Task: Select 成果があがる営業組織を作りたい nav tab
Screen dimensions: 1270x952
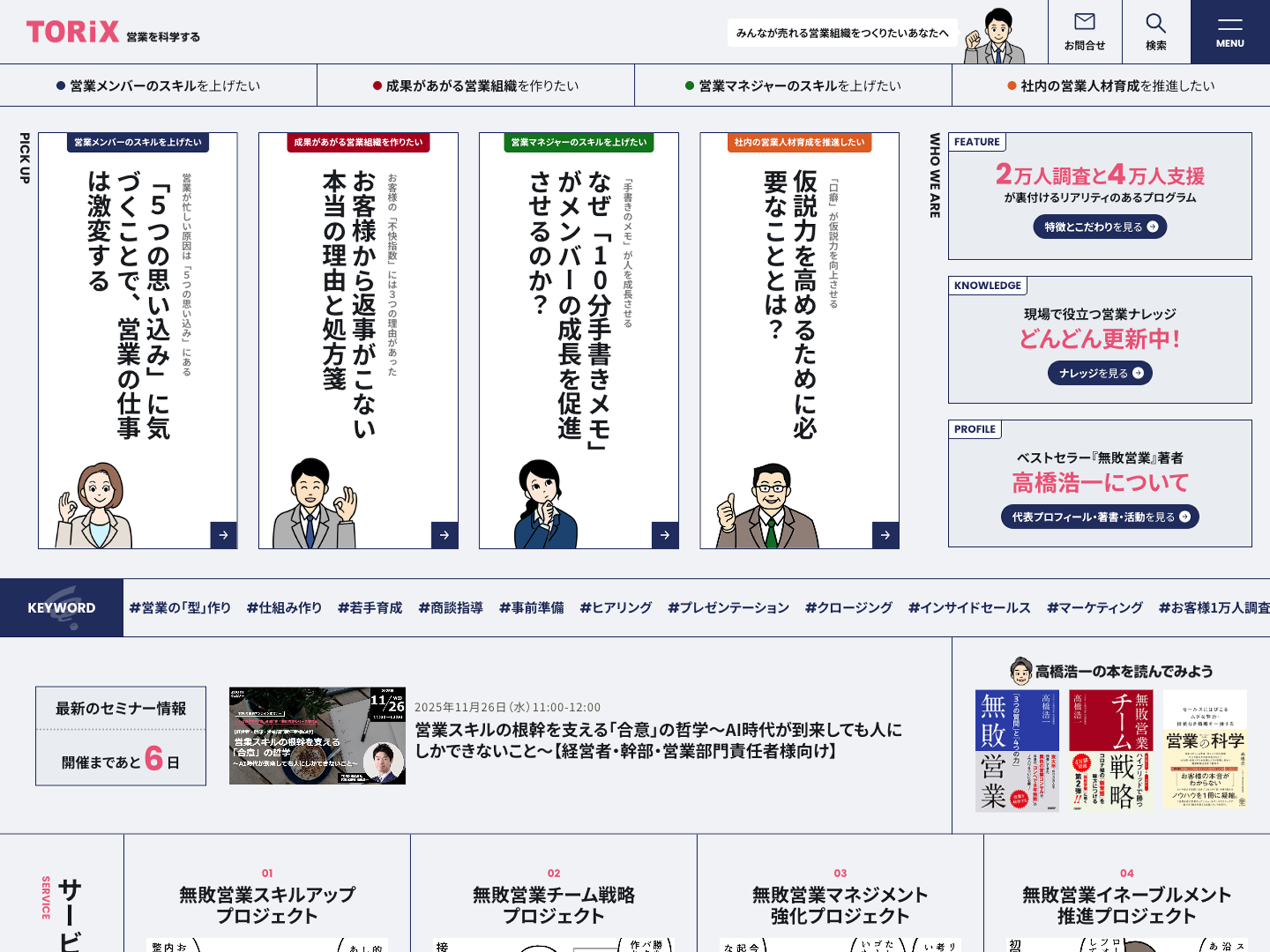Action: tap(475, 86)
